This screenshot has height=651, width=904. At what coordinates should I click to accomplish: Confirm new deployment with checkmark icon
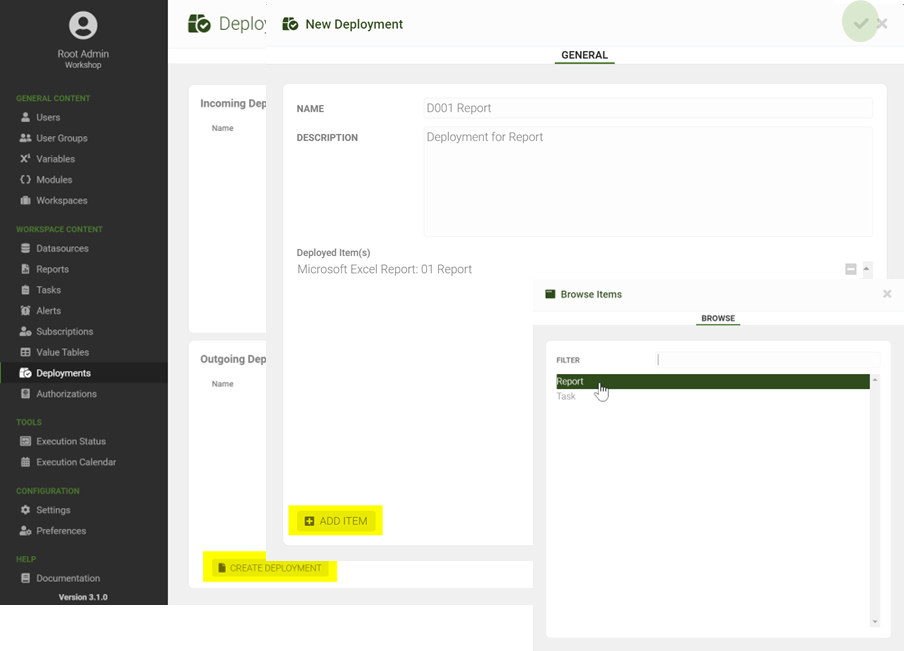(x=860, y=23)
